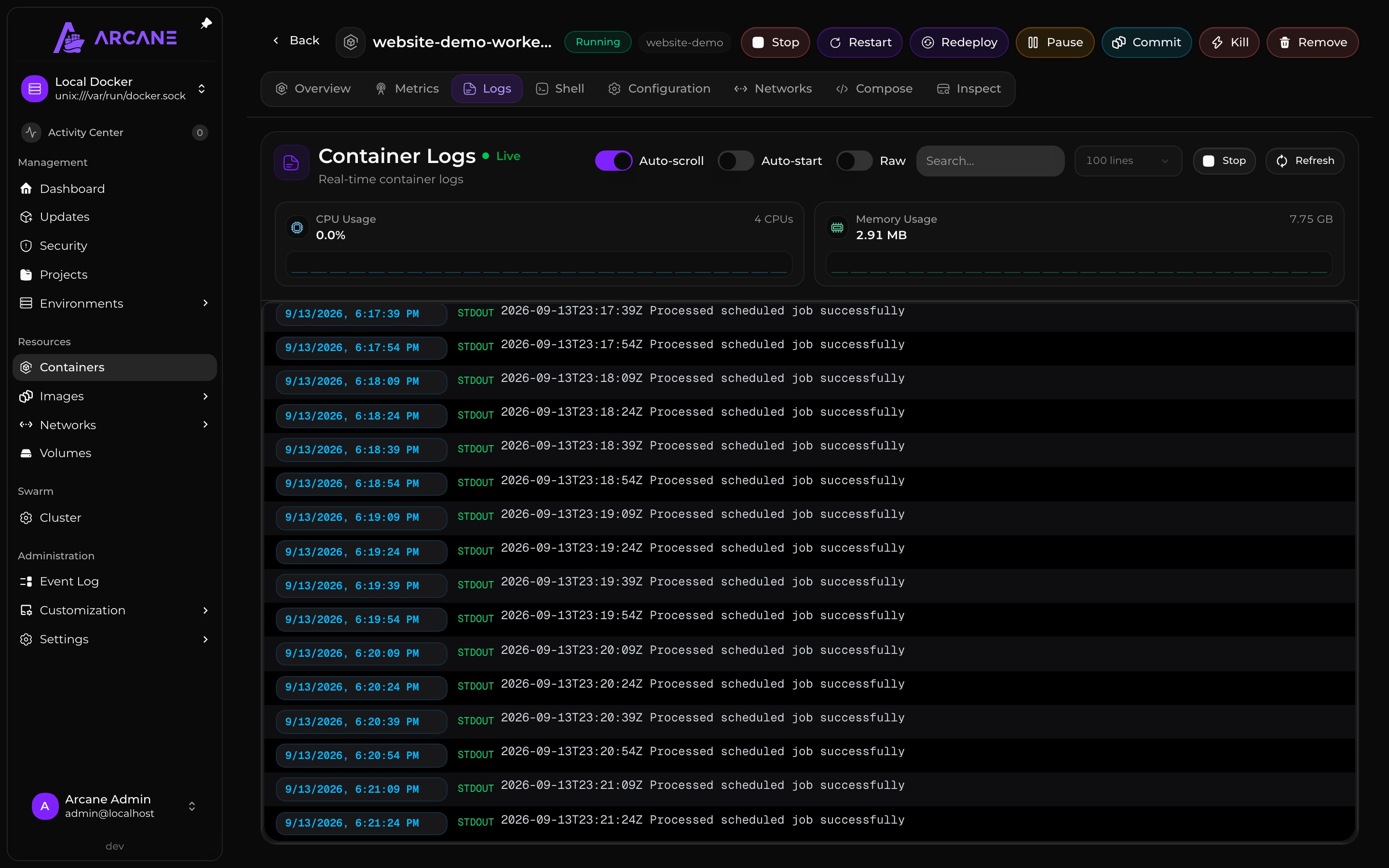Switch to the Metrics tab

(x=408, y=89)
